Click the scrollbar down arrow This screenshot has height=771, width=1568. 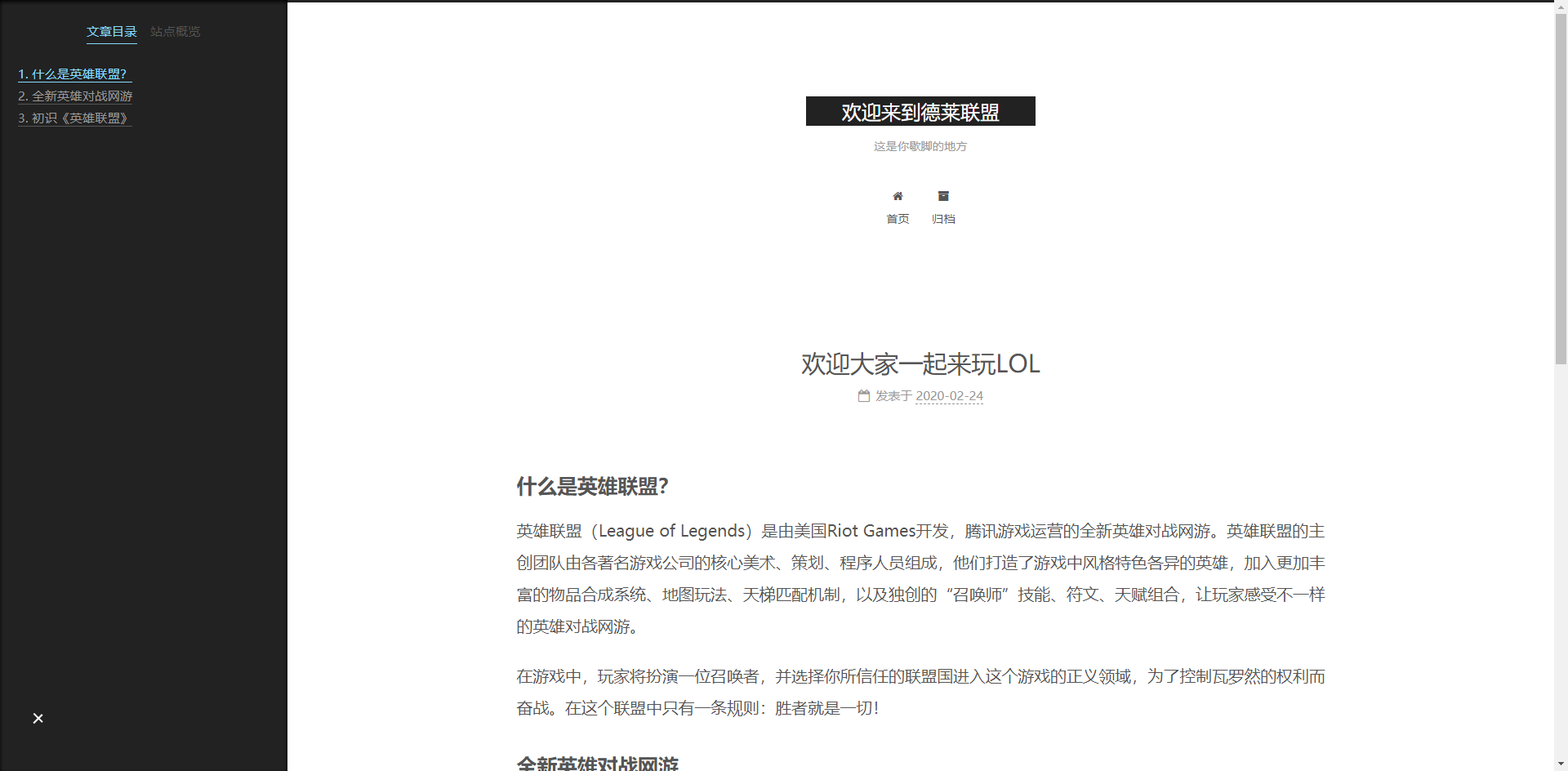click(1561, 764)
